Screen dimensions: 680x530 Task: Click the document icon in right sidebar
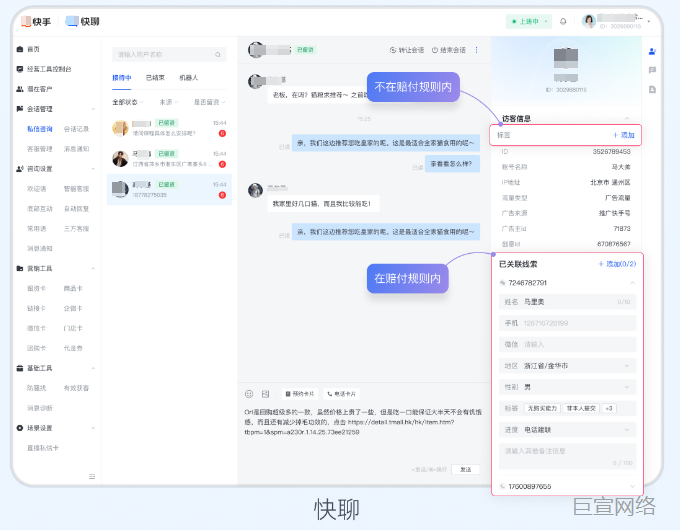coord(652,89)
